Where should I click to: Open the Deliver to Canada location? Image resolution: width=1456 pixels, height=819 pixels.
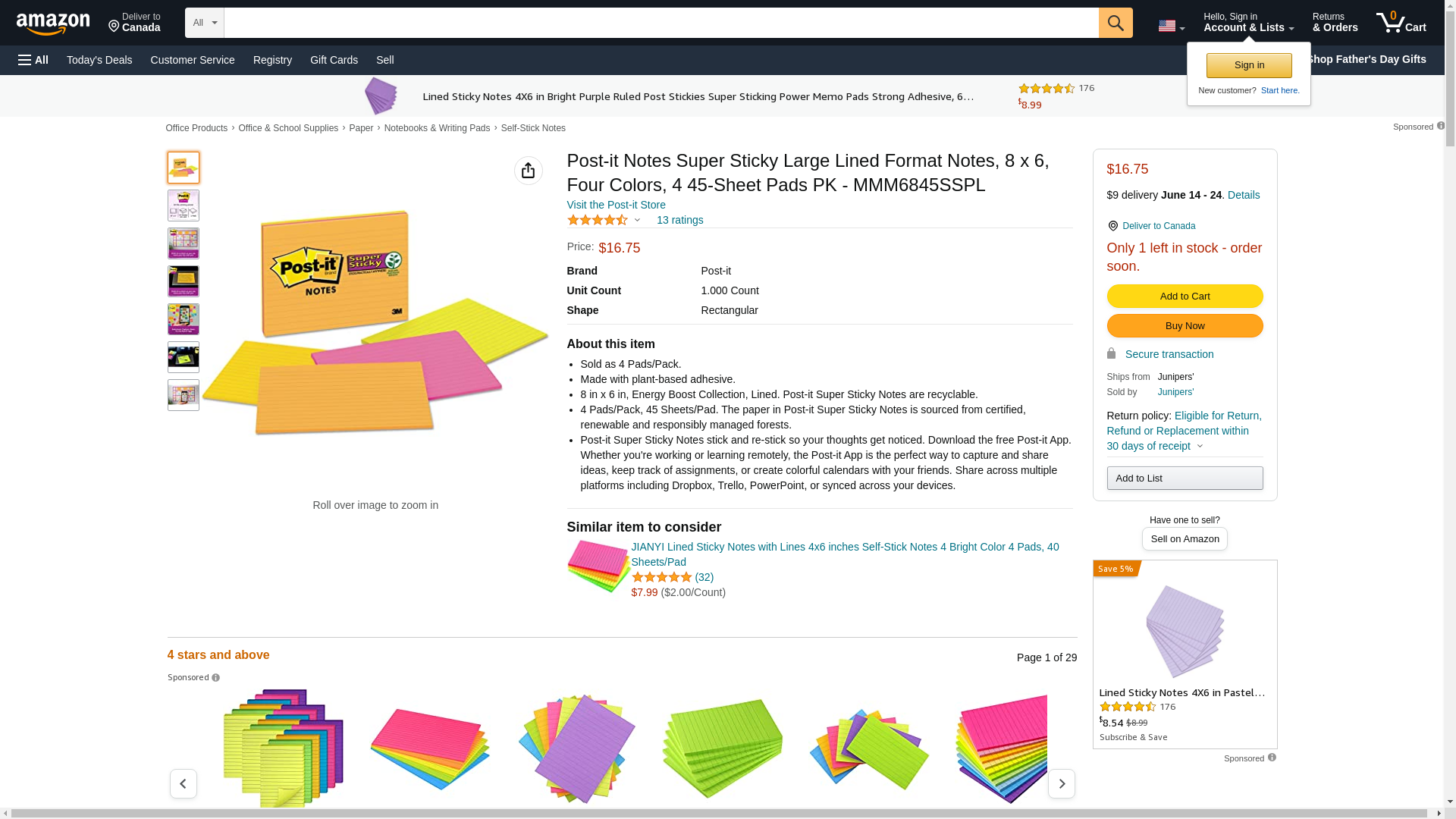[134, 23]
